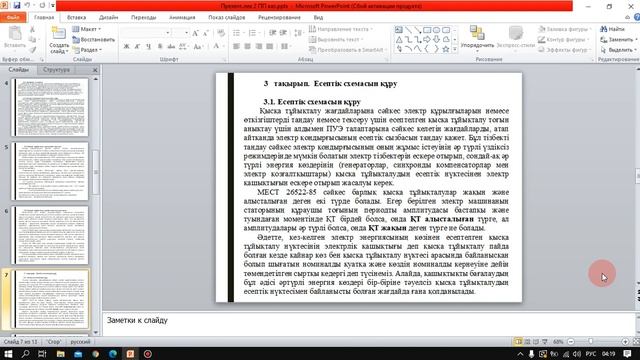Toggle justify text alignment
This screenshot has height=360, width=640.
click(x=269, y=47)
